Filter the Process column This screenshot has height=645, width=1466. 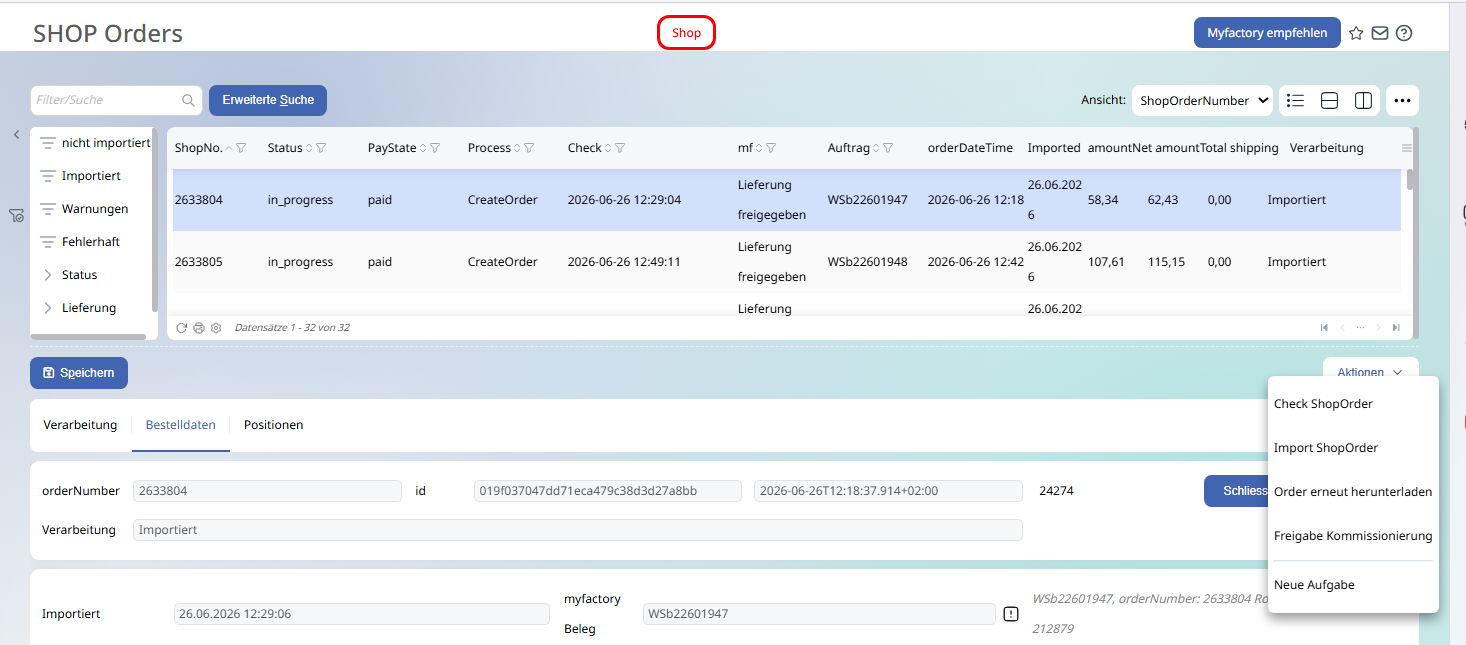coord(529,148)
